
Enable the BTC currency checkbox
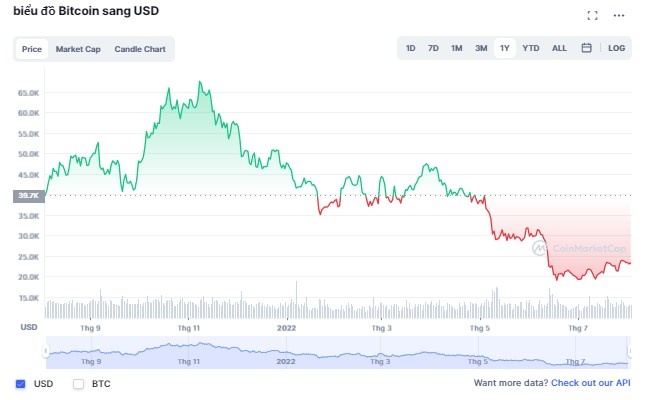[79, 383]
